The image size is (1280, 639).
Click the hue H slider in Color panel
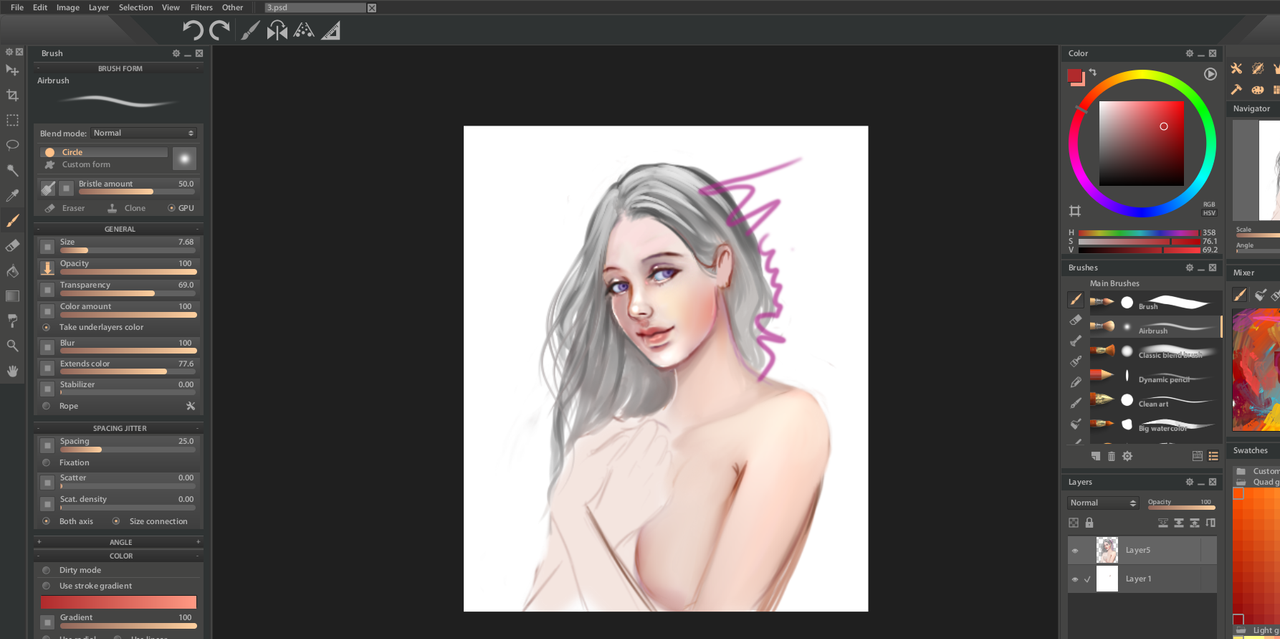(1138, 232)
